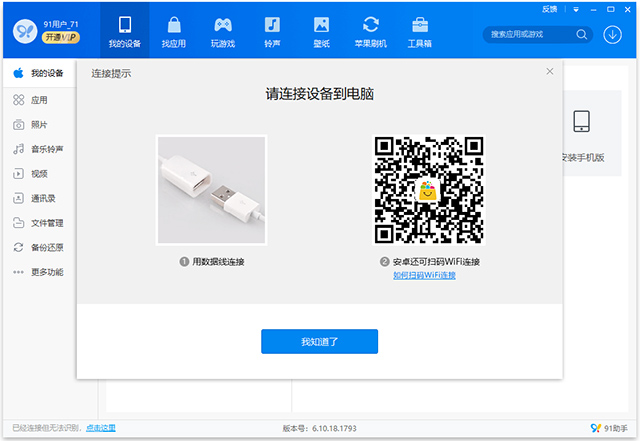Image resolution: width=640 pixels, height=441 pixels.
Task: Maximize the 91助手 window
Action: tap(610, 9)
